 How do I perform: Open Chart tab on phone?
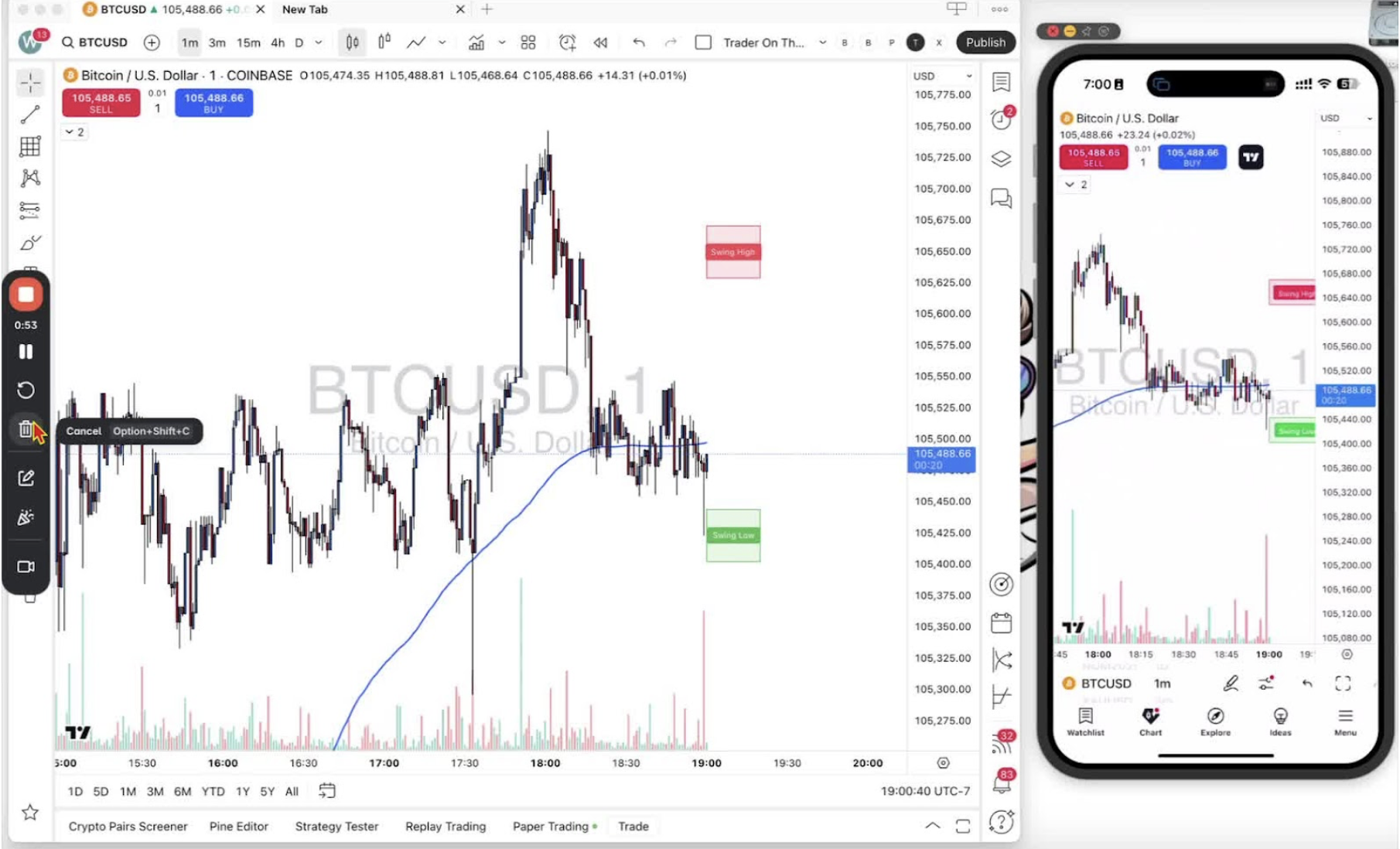click(x=1150, y=721)
